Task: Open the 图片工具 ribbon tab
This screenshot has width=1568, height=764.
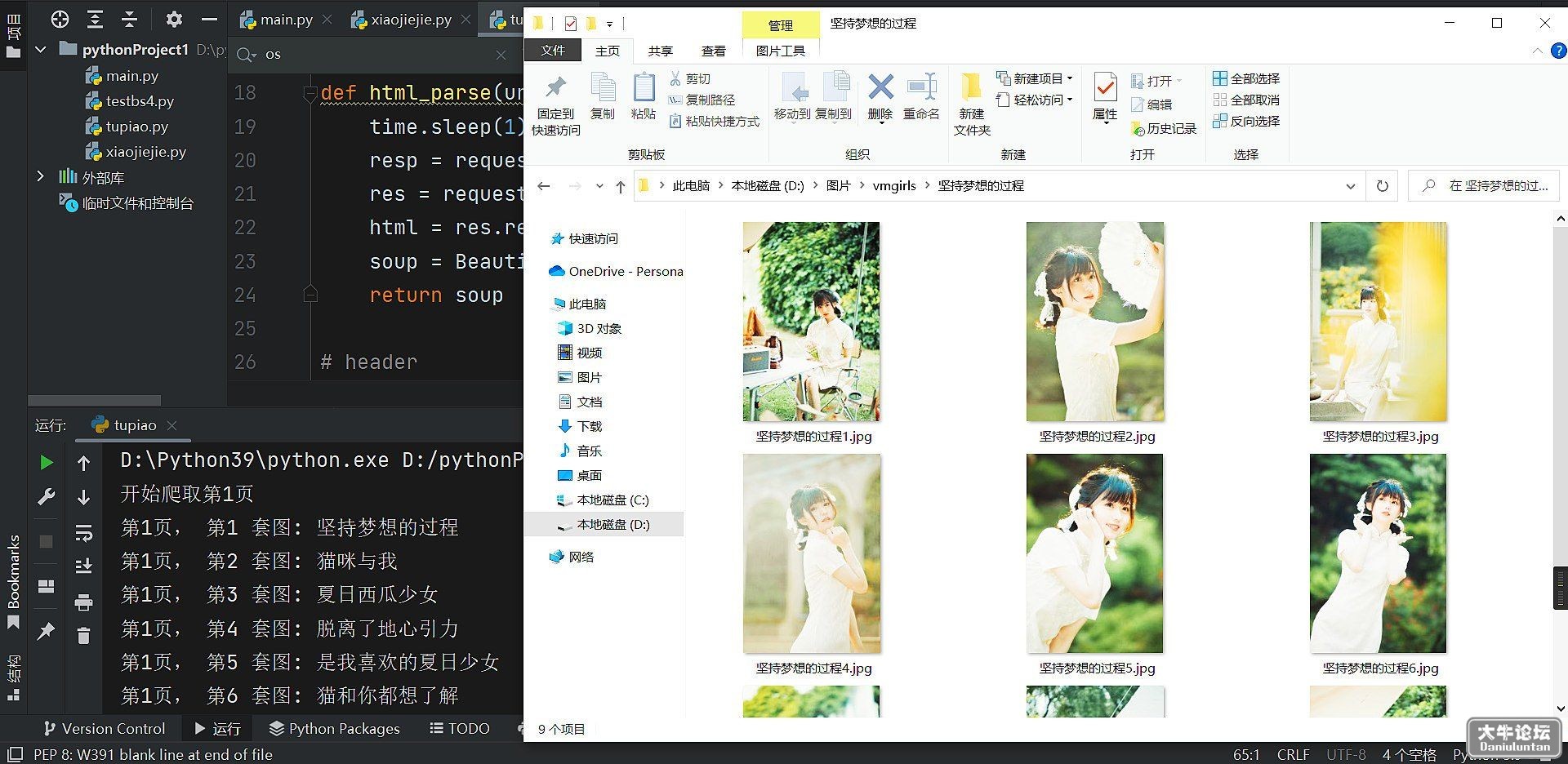Action: pos(780,51)
